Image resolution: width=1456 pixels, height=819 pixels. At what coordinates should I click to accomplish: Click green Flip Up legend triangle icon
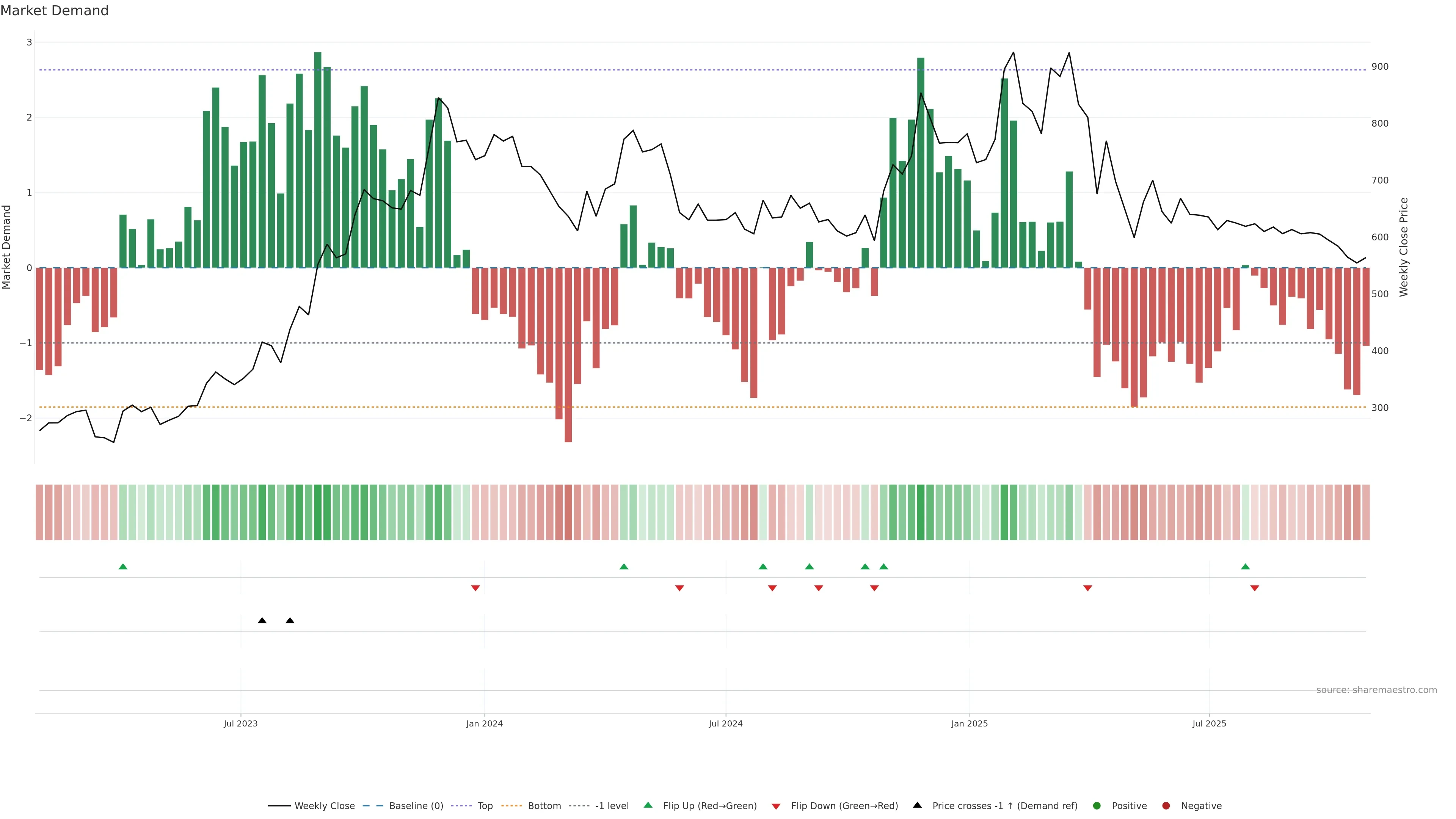pos(648,805)
